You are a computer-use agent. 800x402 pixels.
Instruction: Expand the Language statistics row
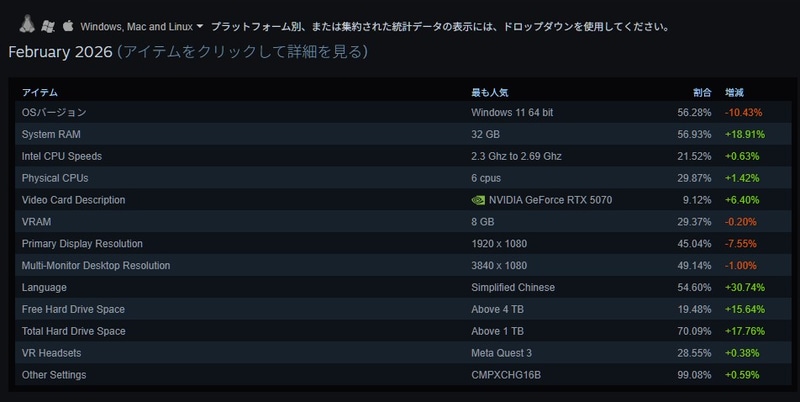(45, 287)
